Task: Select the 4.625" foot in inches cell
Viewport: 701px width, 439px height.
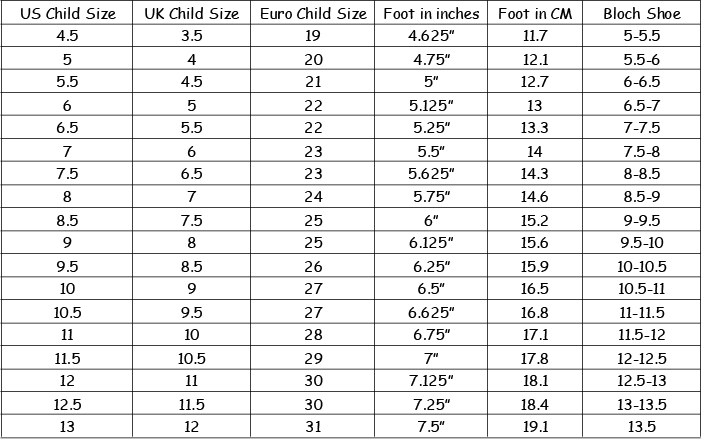Action: click(x=431, y=35)
